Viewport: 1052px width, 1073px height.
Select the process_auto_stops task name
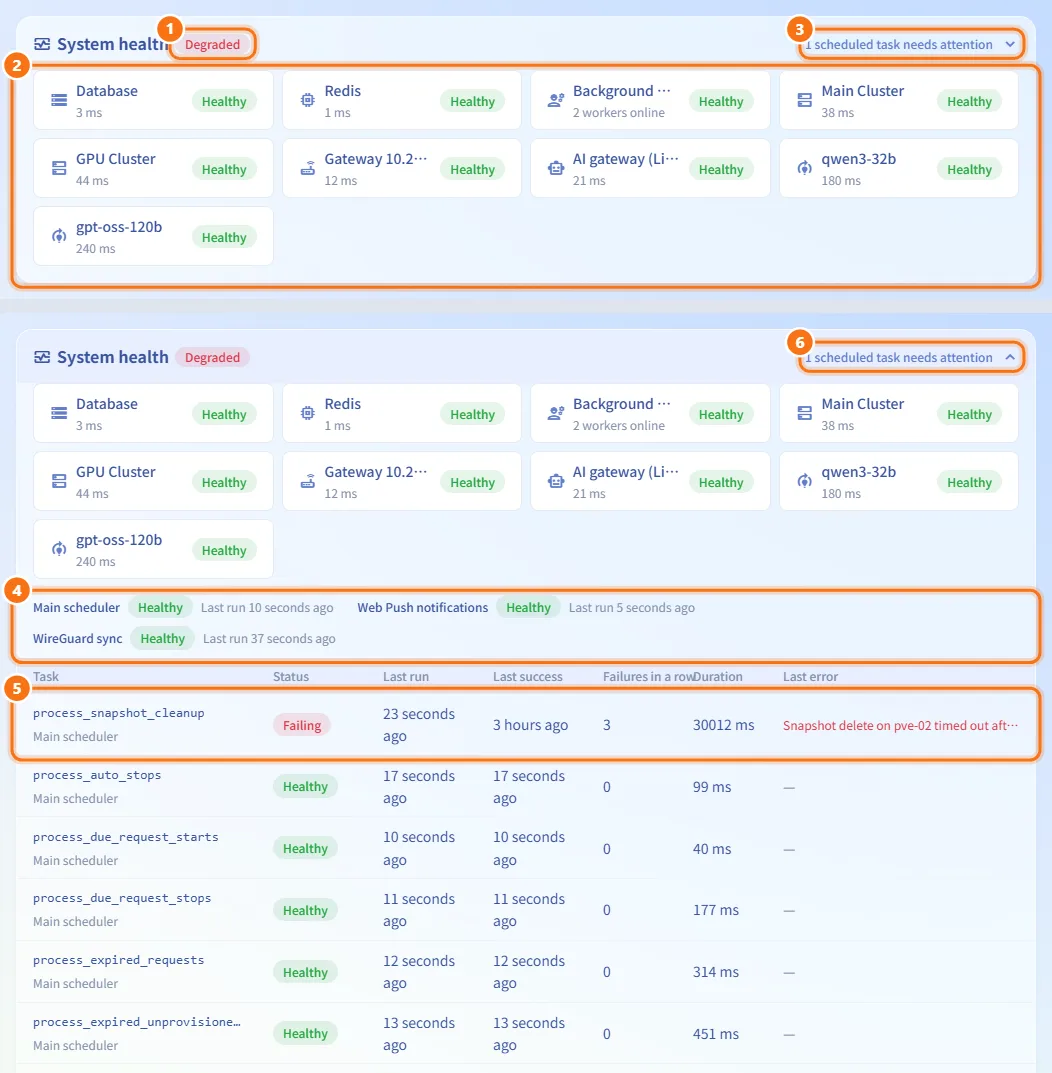(x=97, y=775)
